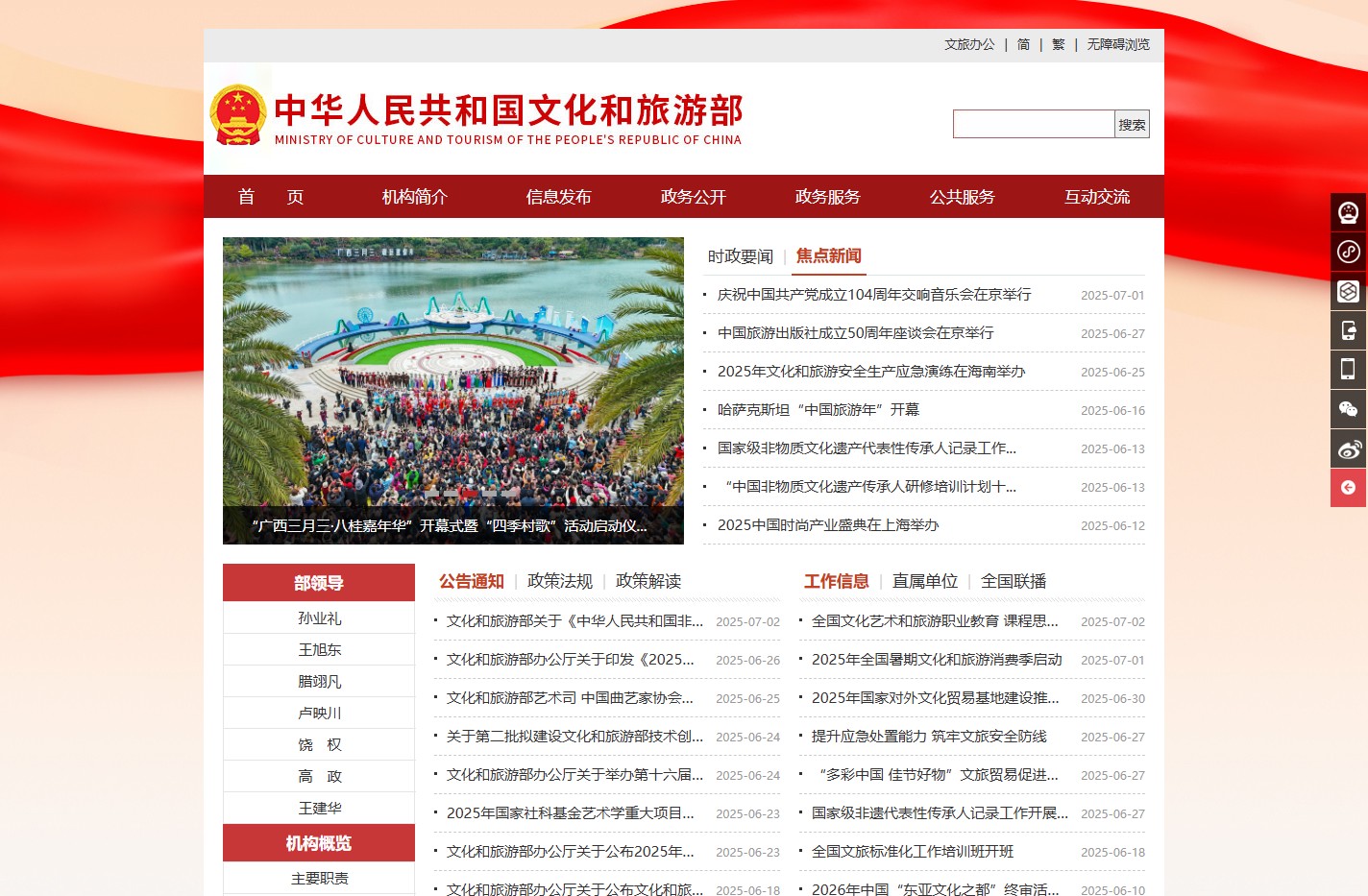Open 信息发布 navigation menu

559,197
